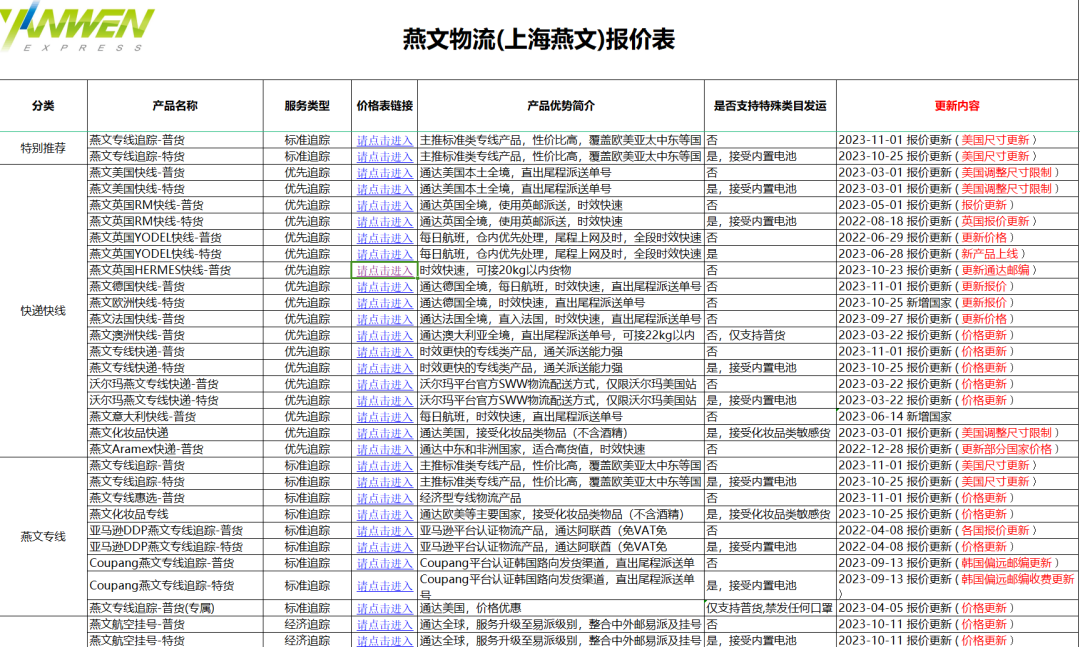Click the product name 燕文英国HERMES快线-普货
This screenshot has width=1080, height=647.
tap(160, 270)
